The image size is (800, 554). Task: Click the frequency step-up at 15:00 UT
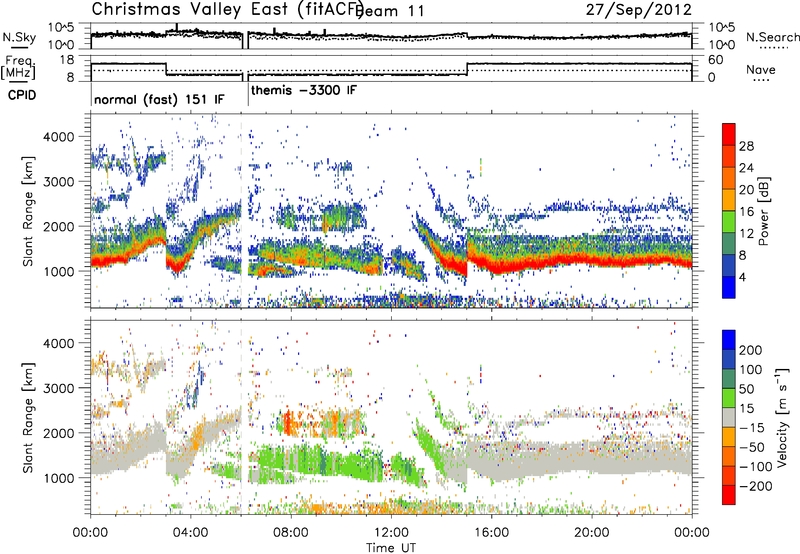pyautogui.click(x=467, y=69)
